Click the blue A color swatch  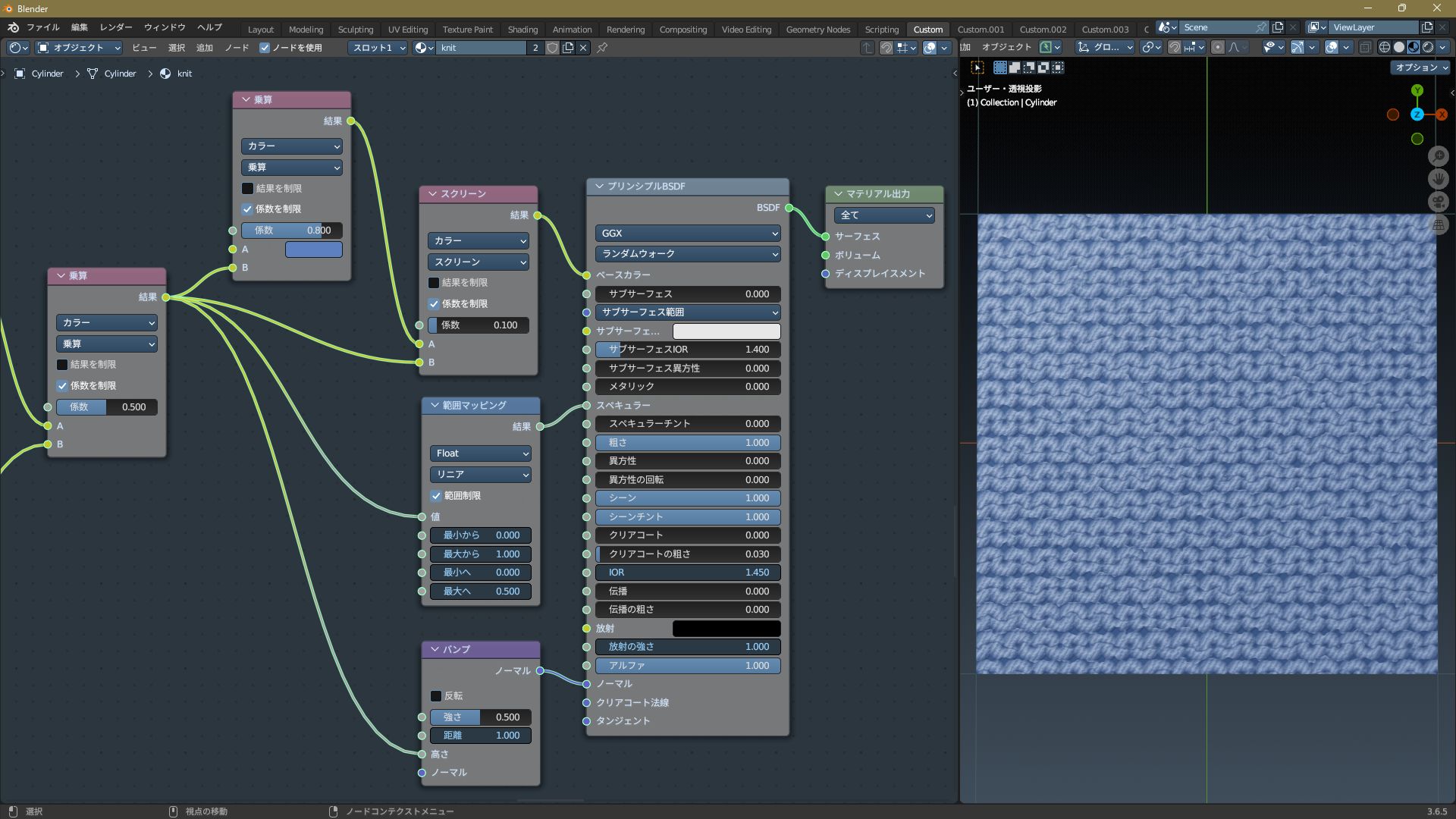point(313,249)
